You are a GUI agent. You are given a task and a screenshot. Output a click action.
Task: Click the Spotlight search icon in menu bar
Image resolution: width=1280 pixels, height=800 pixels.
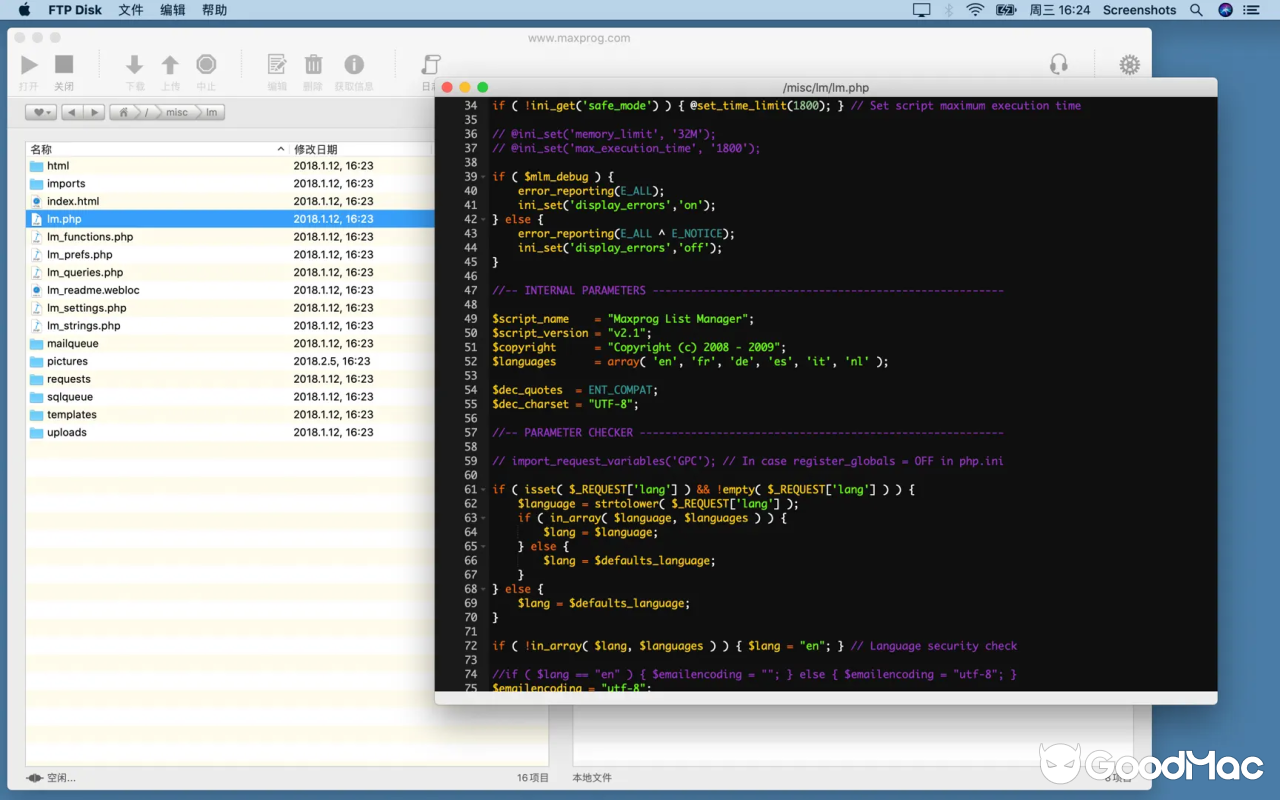(x=1196, y=10)
